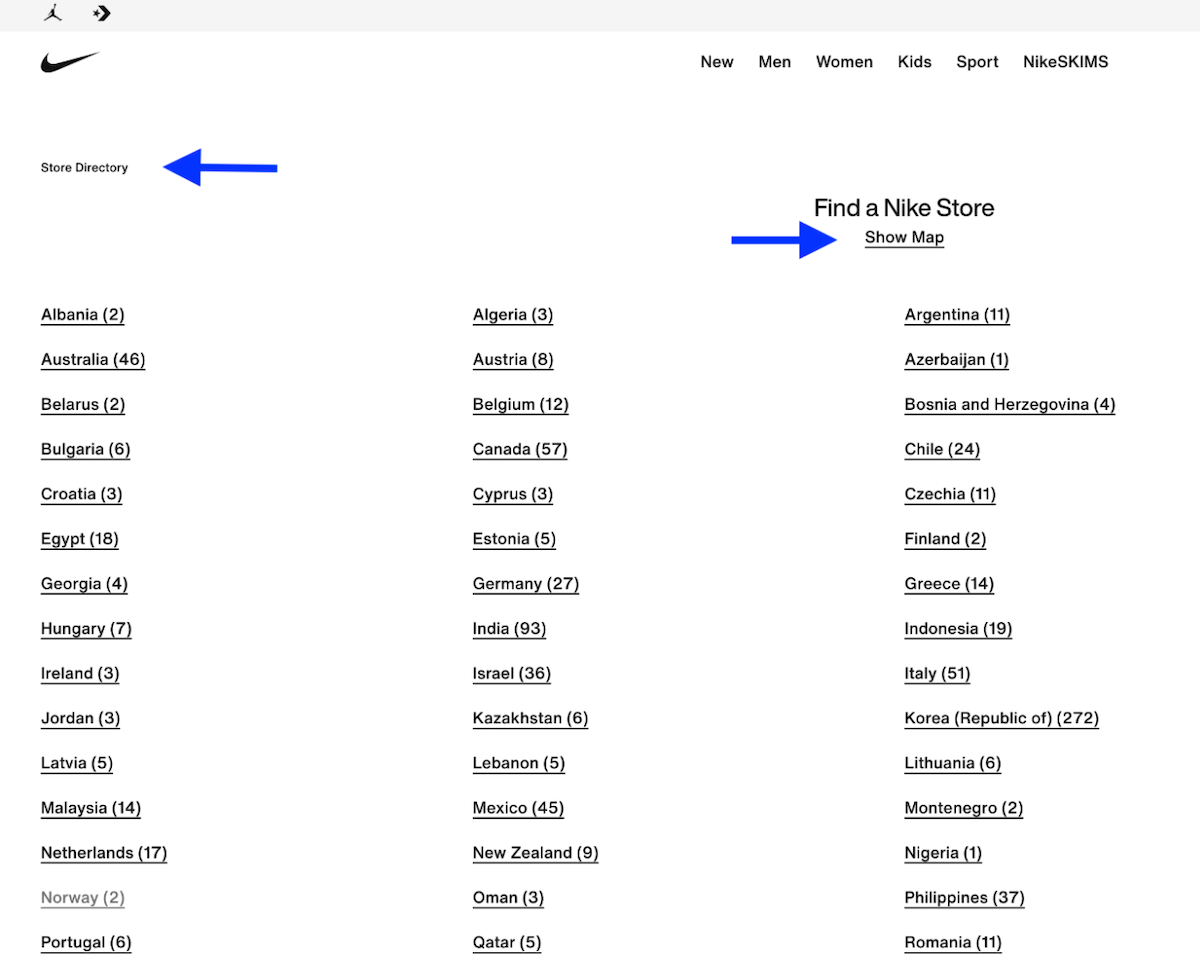Open Israel store directory

[x=512, y=673]
